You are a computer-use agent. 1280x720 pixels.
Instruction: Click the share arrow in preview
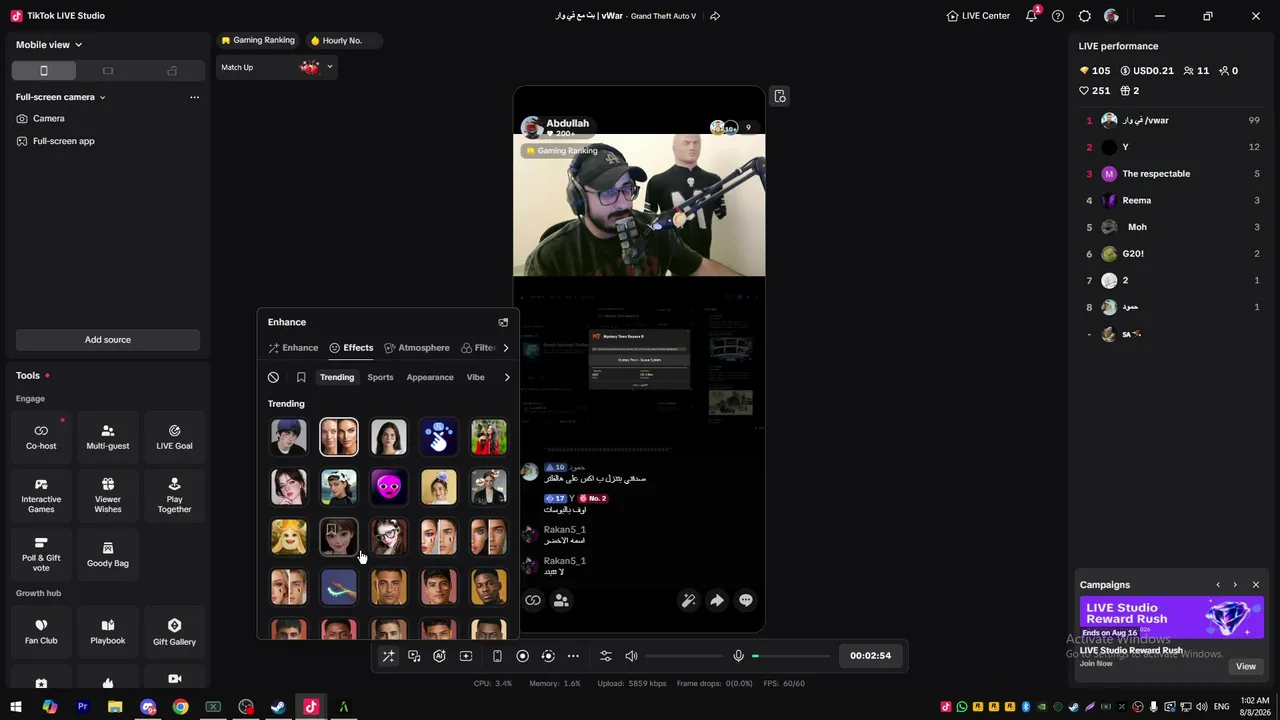[x=717, y=601]
